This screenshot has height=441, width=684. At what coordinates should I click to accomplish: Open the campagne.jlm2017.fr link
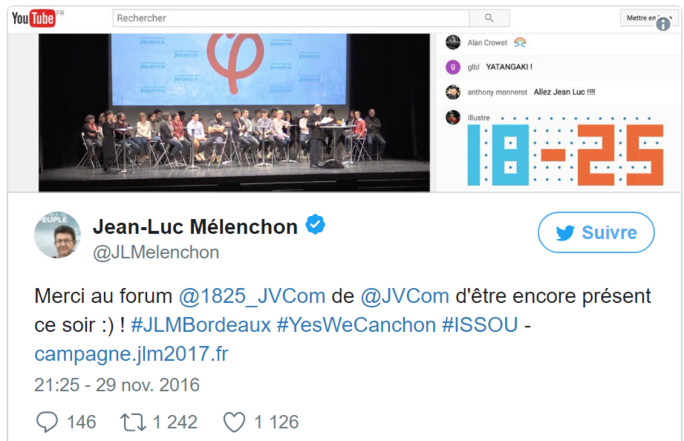tap(131, 354)
